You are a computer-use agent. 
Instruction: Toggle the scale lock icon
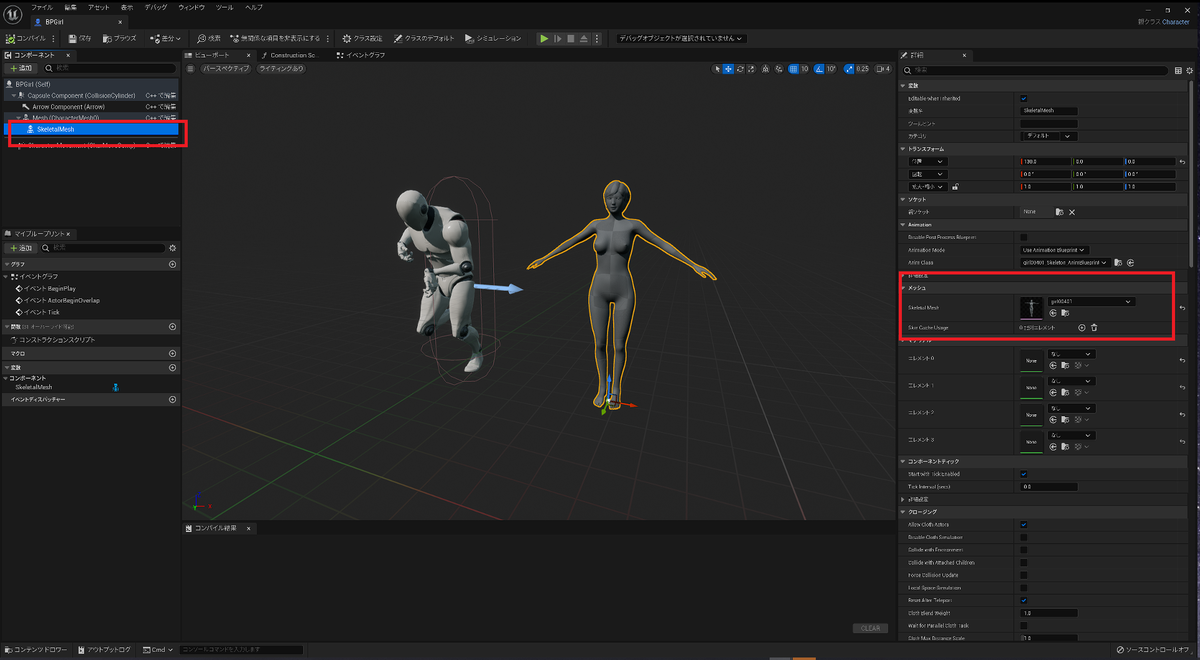coord(956,186)
